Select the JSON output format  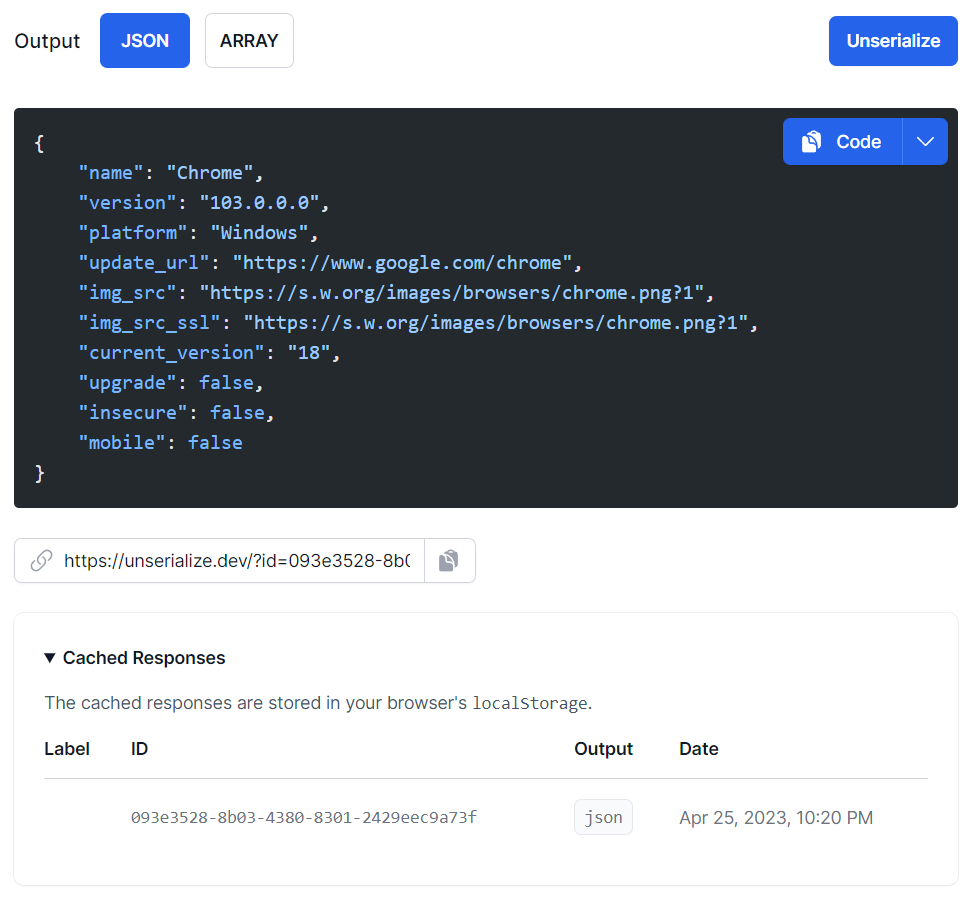coord(144,41)
